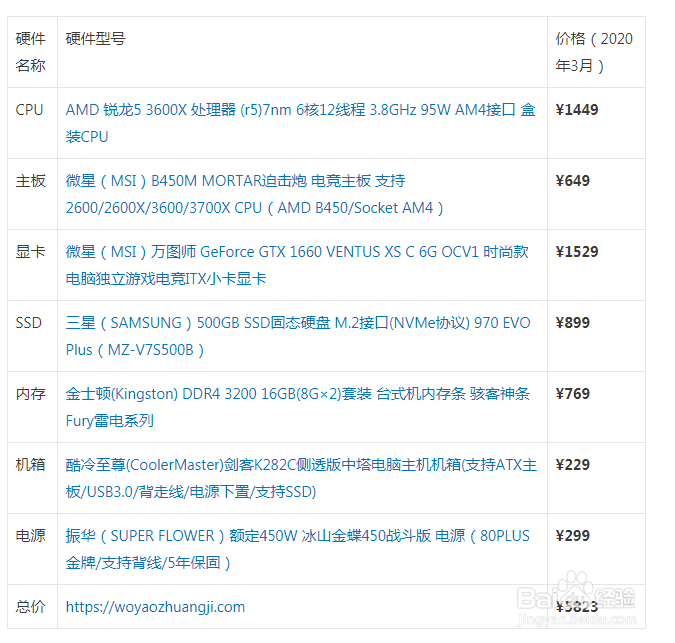Open the 三星 970 EVO Plus SSD link
This screenshot has height=643, width=675.
coord(298,336)
